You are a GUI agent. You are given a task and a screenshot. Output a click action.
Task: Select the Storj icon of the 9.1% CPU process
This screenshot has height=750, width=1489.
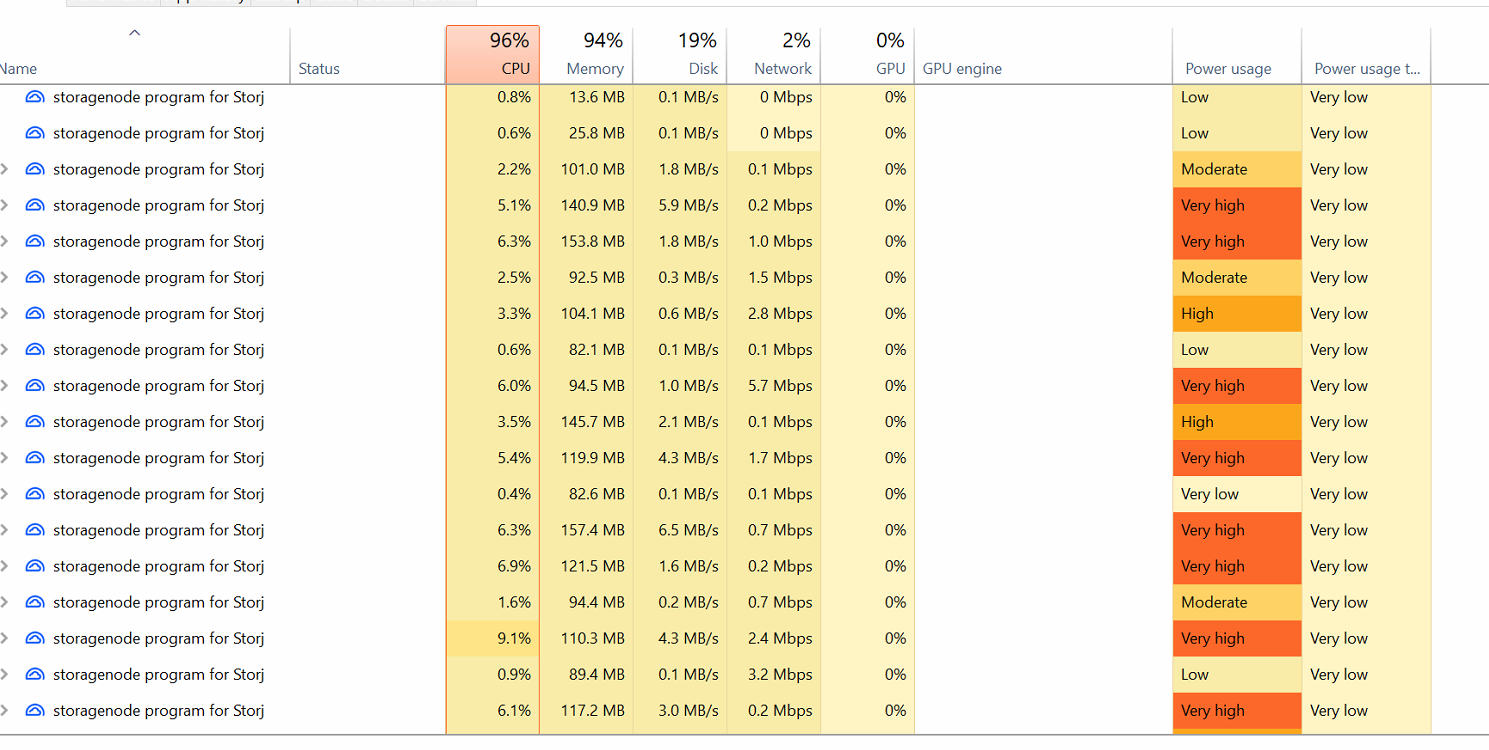click(35, 638)
